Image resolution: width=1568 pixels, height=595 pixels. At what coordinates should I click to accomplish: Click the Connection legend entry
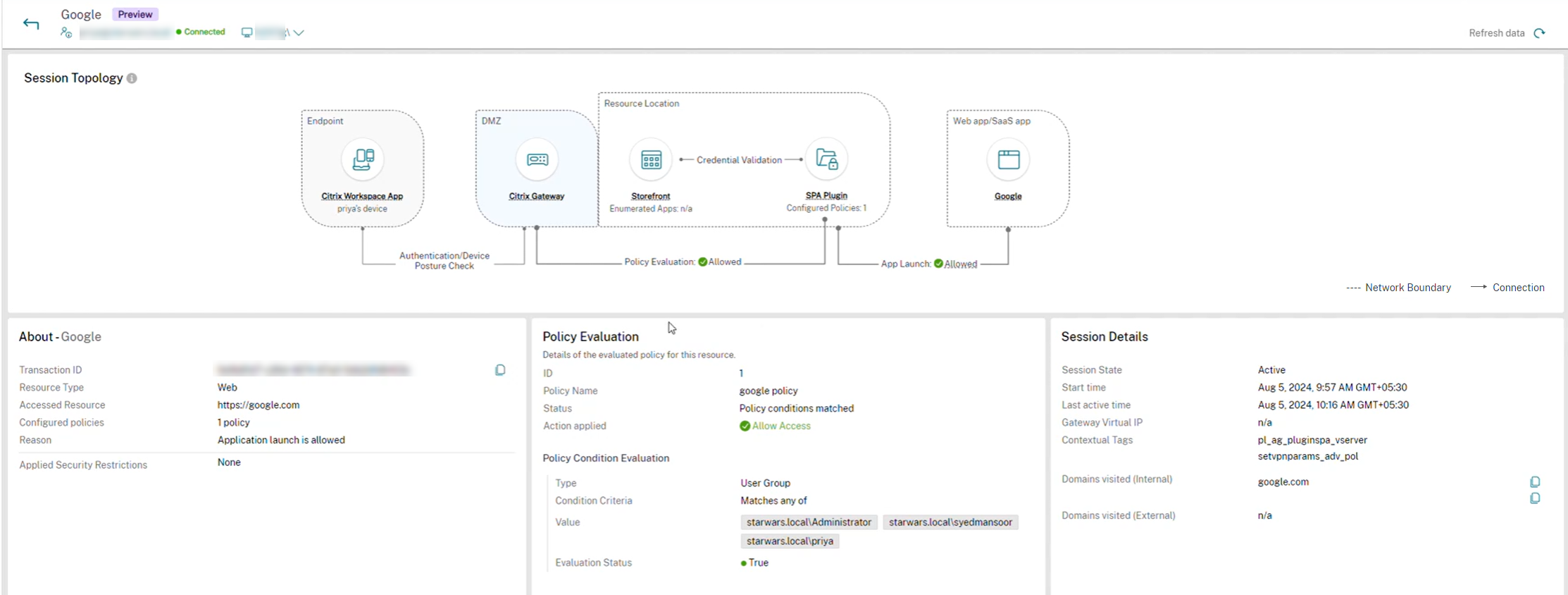[x=1507, y=288]
